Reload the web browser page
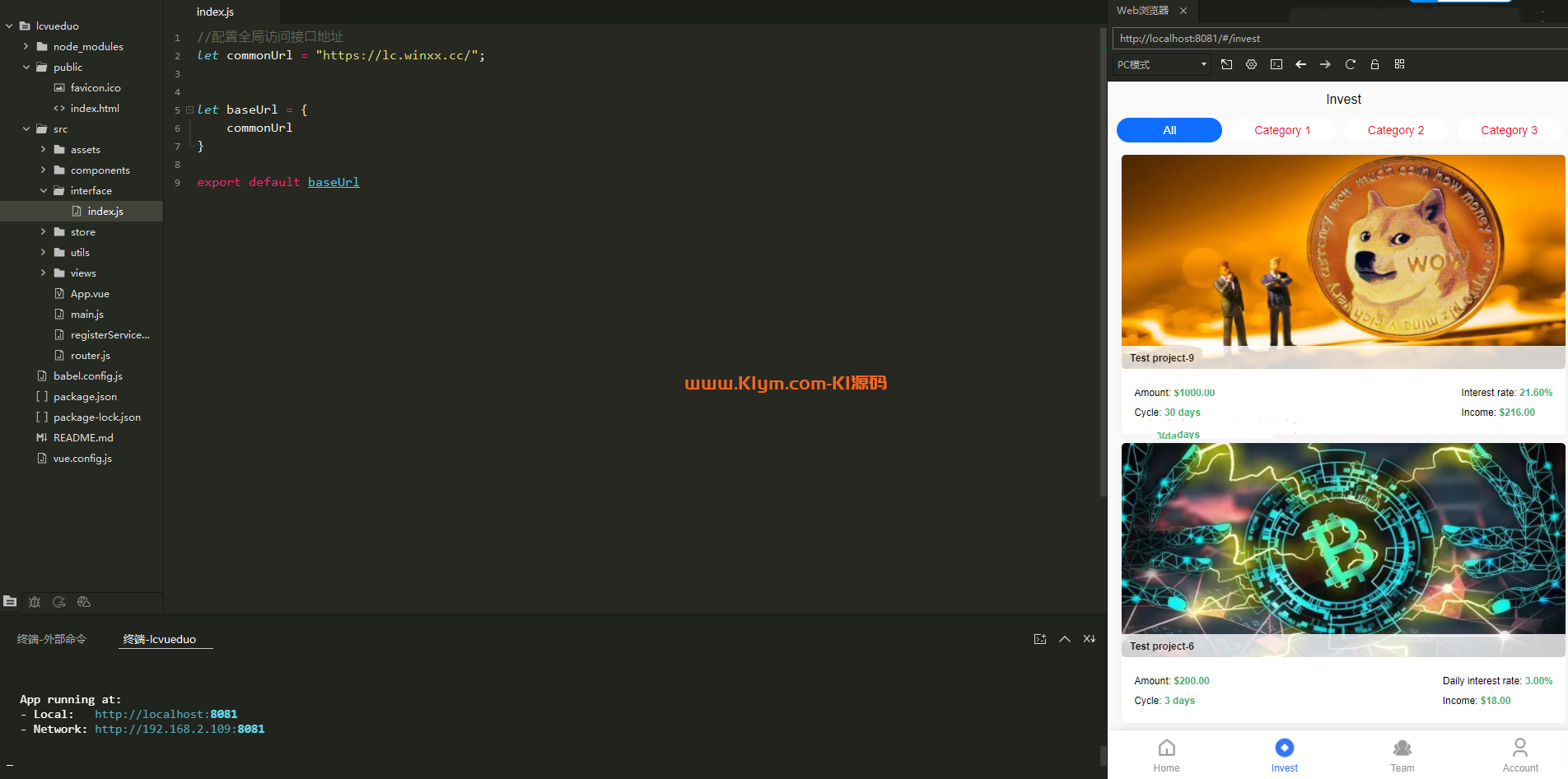 pyautogui.click(x=1350, y=64)
